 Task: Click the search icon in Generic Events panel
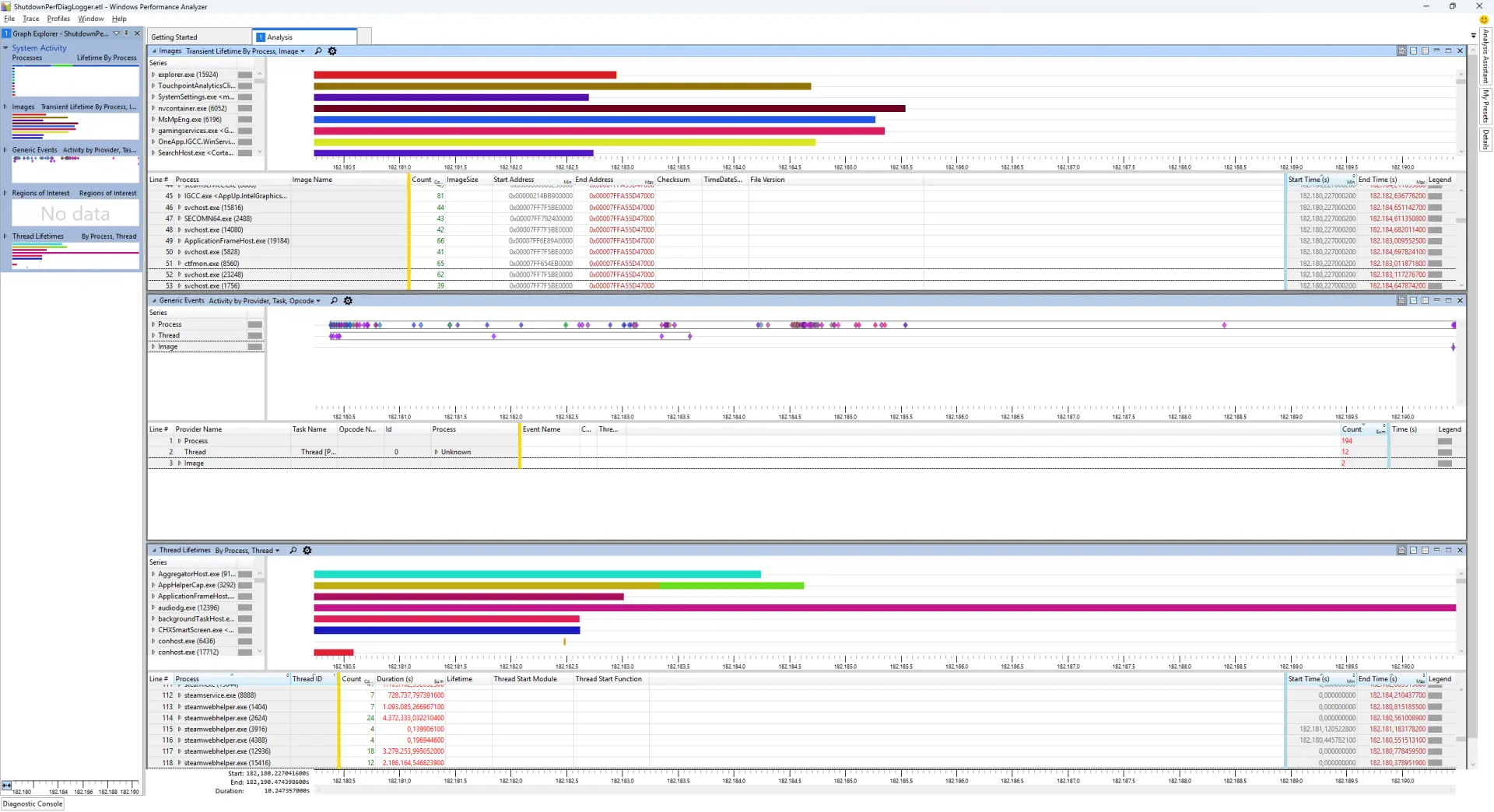(x=334, y=301)
